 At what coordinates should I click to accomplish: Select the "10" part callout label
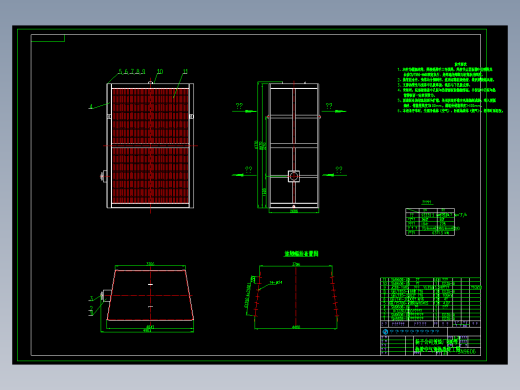click(160, 71)
